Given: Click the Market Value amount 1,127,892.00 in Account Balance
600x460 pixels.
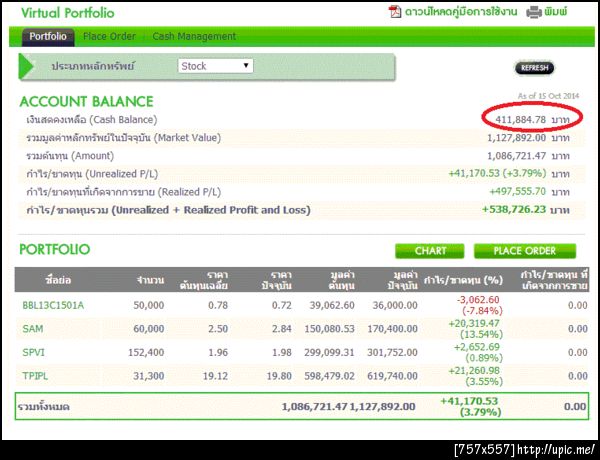Looking at the screenshot, I should point(517,138).
